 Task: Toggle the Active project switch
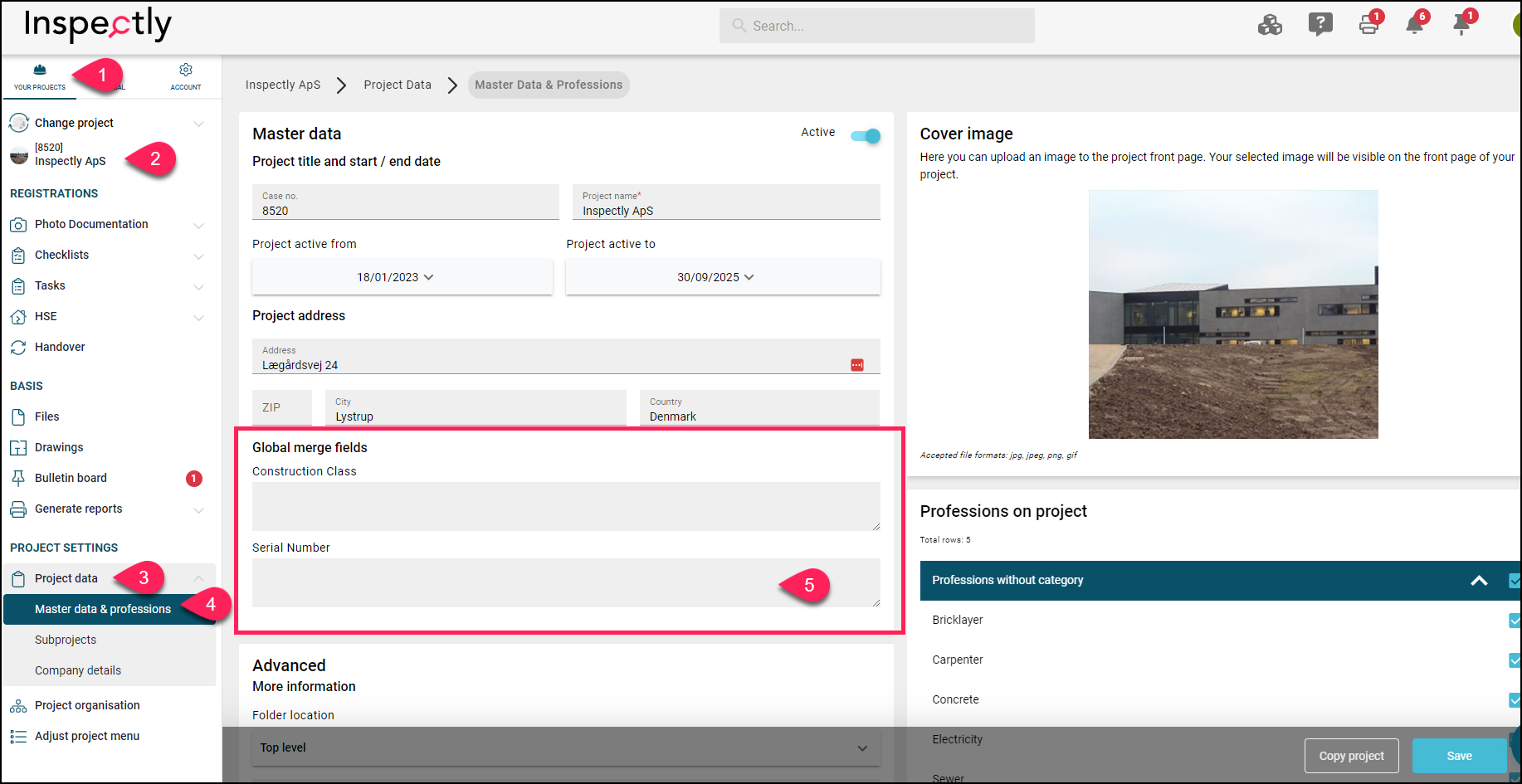(x=866, y=136)
